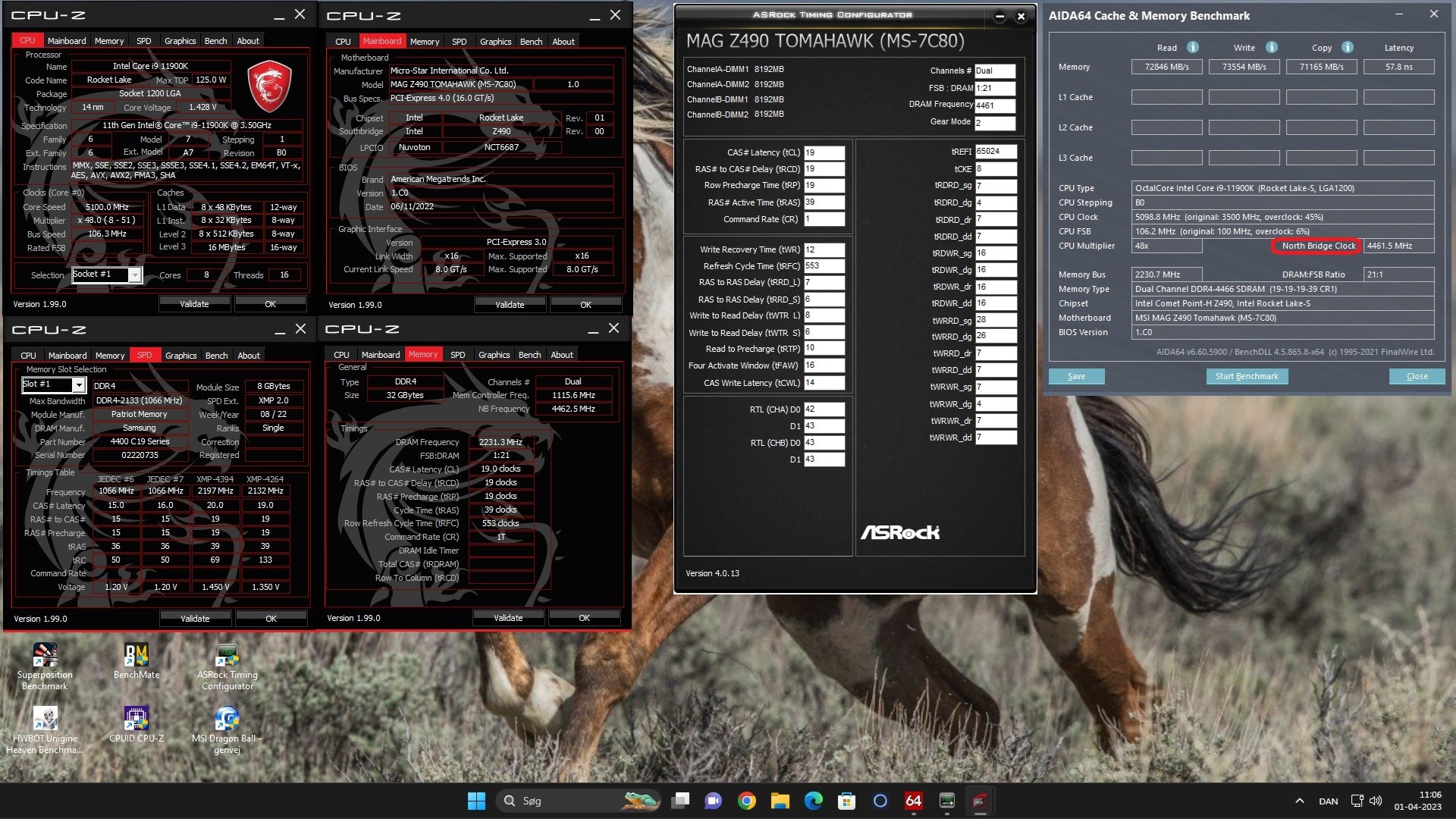Click Validate in the CPU-Z SPD window

[x=195, y=619]
